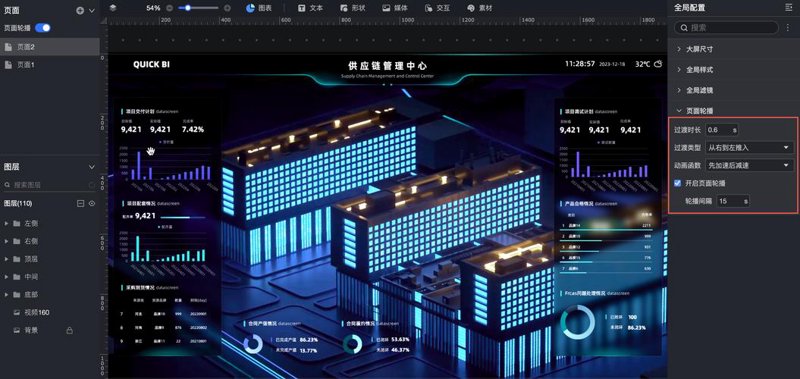Click the 32℃ temperature text

click(x=642, y=64)
